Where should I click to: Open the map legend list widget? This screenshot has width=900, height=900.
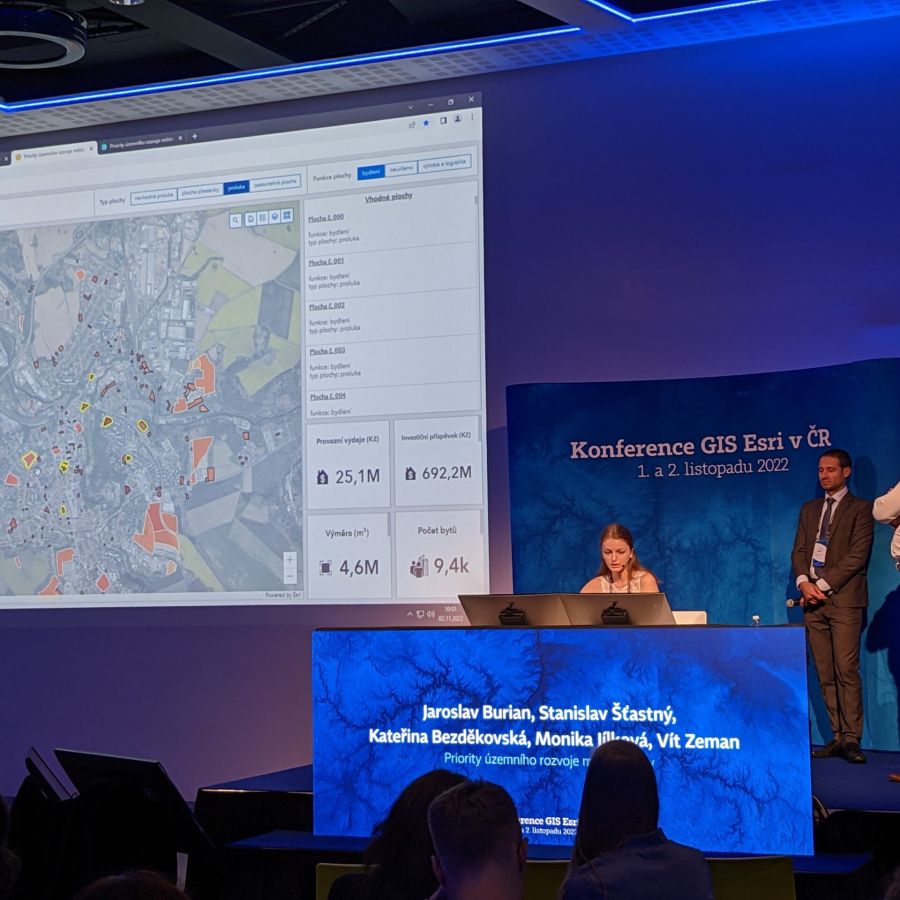262,218
